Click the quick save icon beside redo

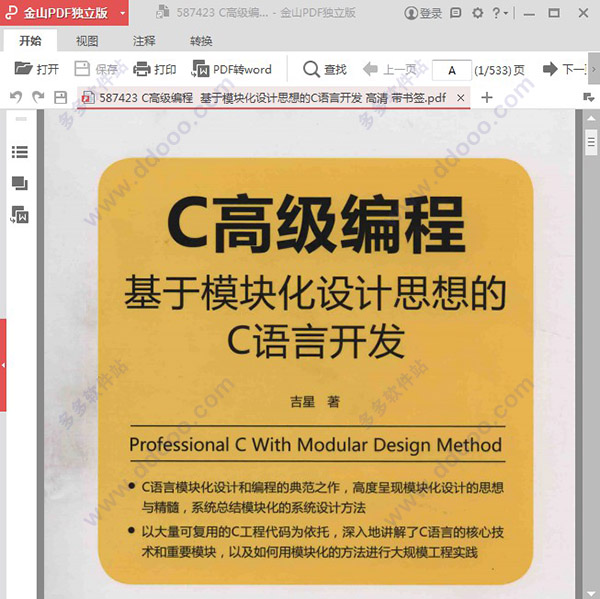coord(60,98)
